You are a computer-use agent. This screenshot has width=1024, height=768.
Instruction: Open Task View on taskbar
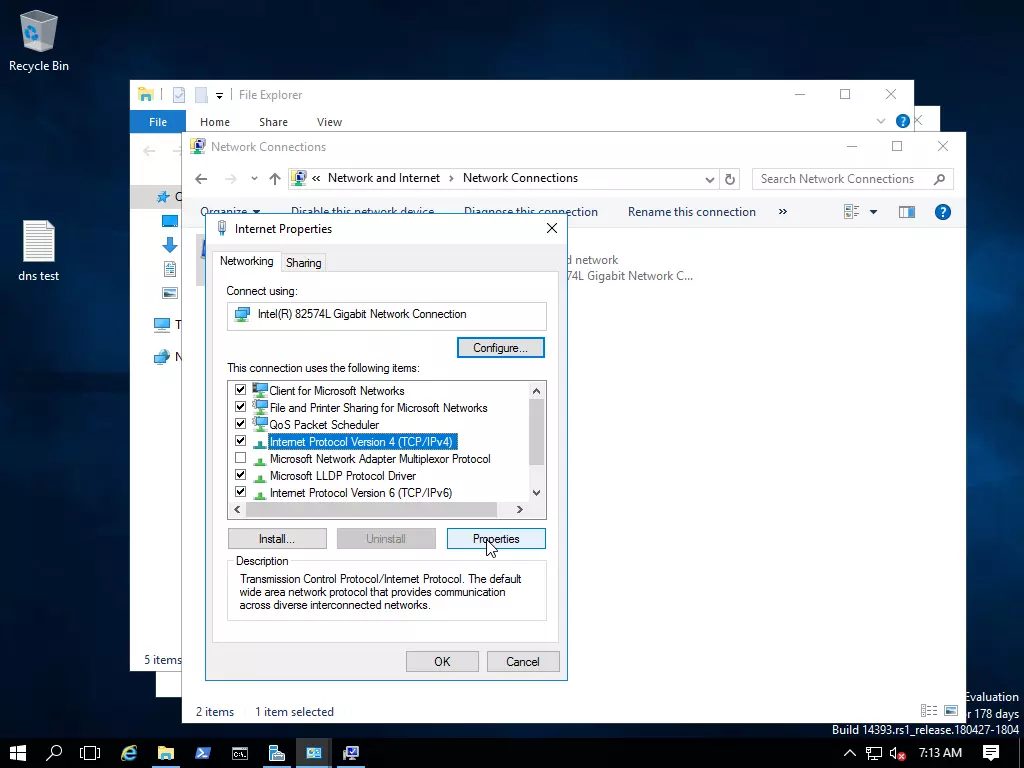(x=90, y=753)
